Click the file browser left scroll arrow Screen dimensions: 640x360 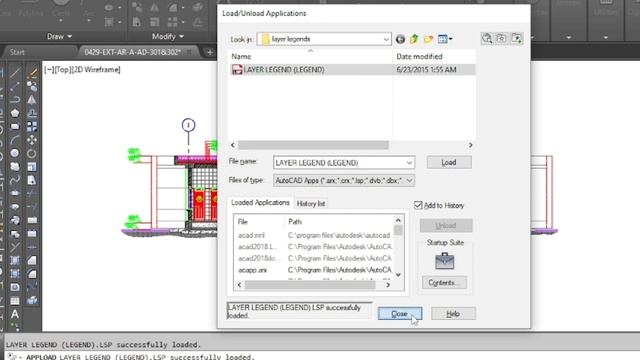(x=233, y=145)
